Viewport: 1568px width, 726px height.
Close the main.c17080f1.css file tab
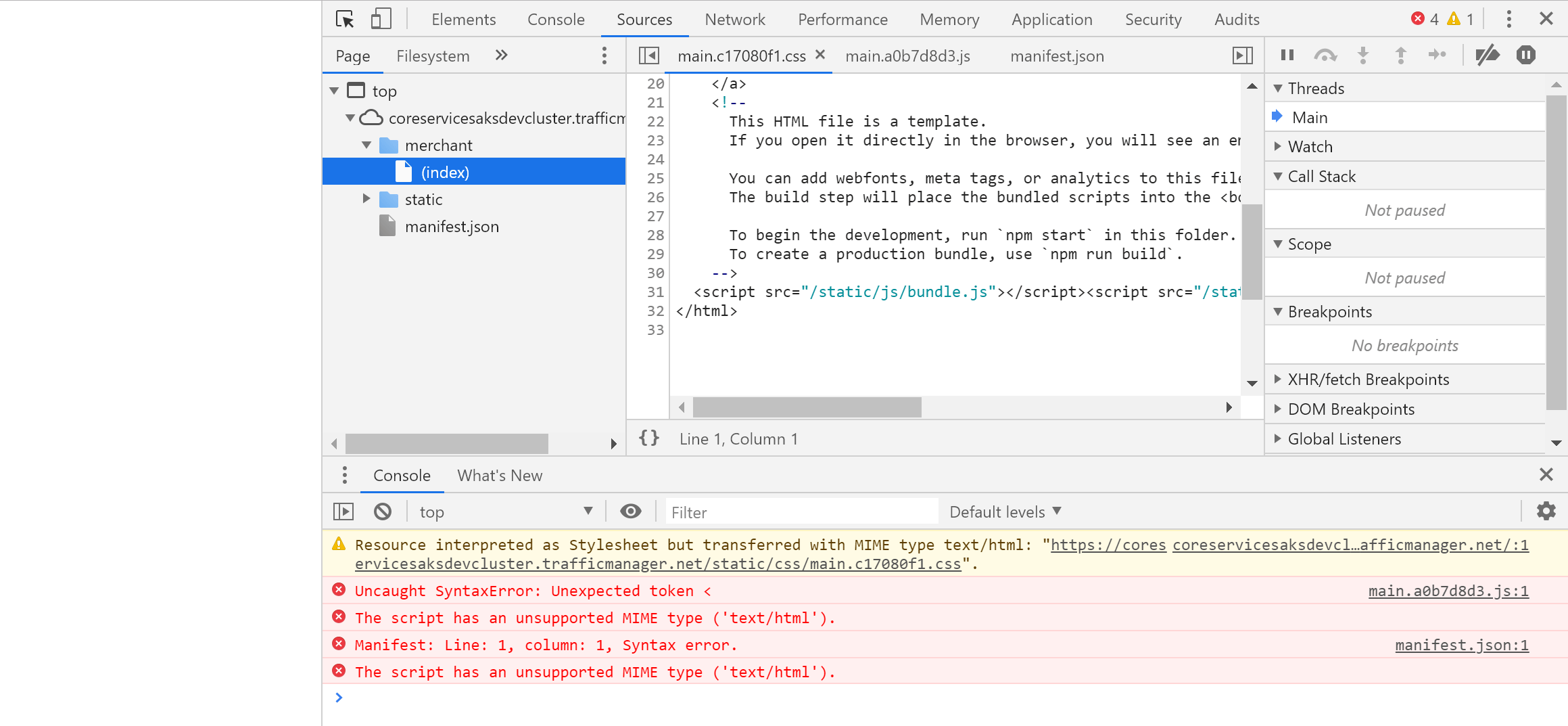click(820, 55)
